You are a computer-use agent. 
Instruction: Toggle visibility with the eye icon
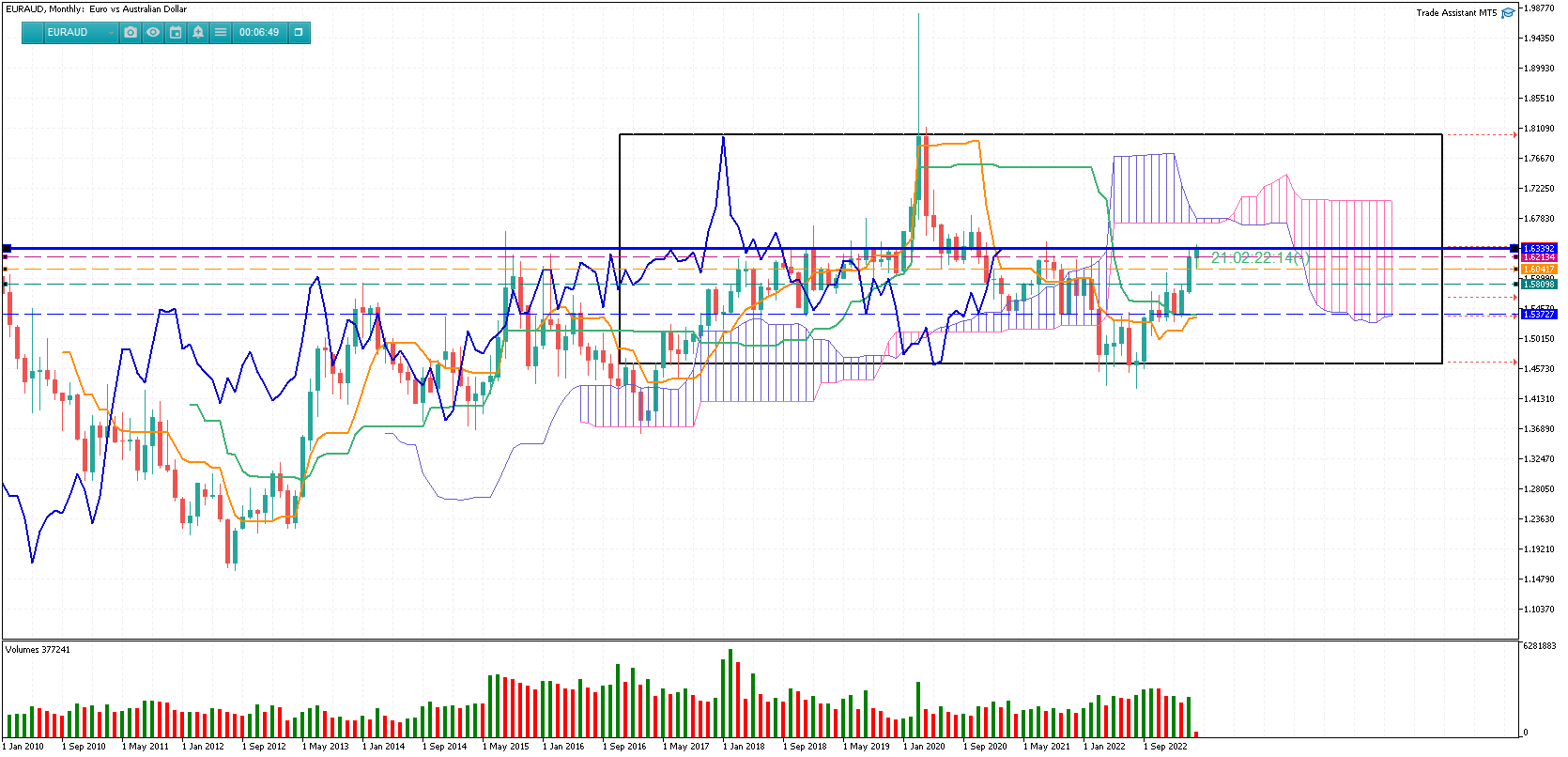click(153, 32)
